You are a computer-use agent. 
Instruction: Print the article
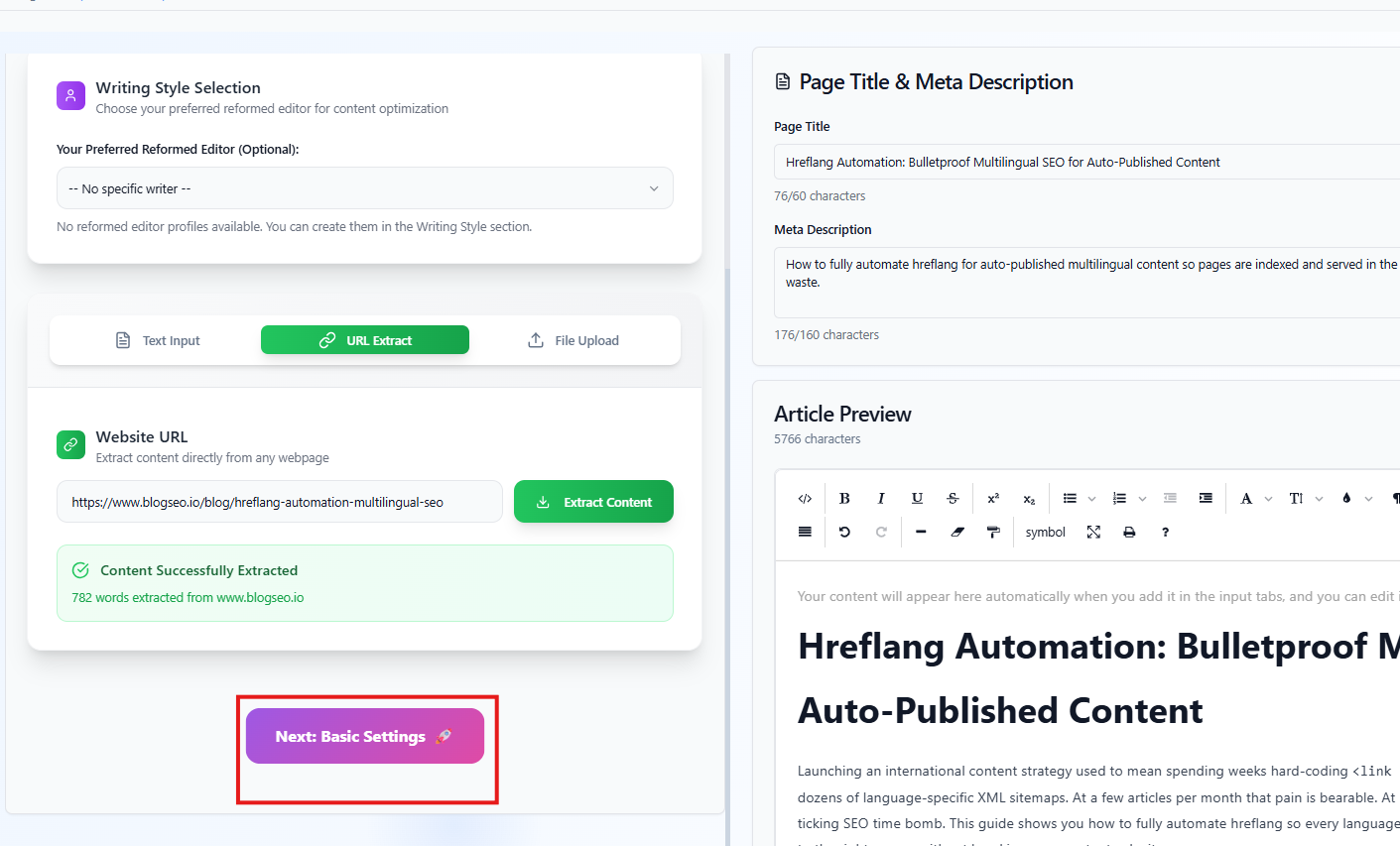[x=1129, y=533]
